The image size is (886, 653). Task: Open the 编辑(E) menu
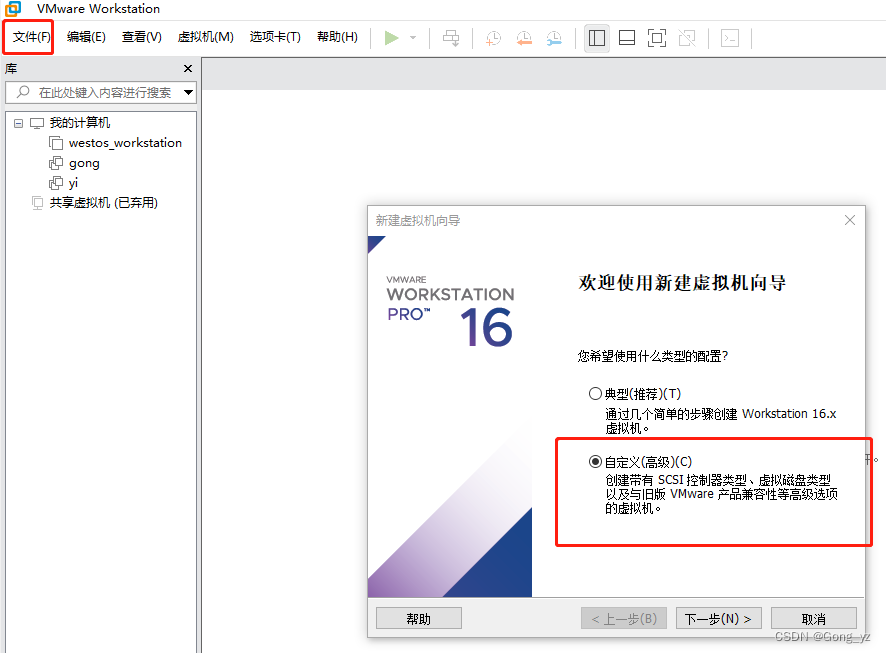[x=86, y=37]
